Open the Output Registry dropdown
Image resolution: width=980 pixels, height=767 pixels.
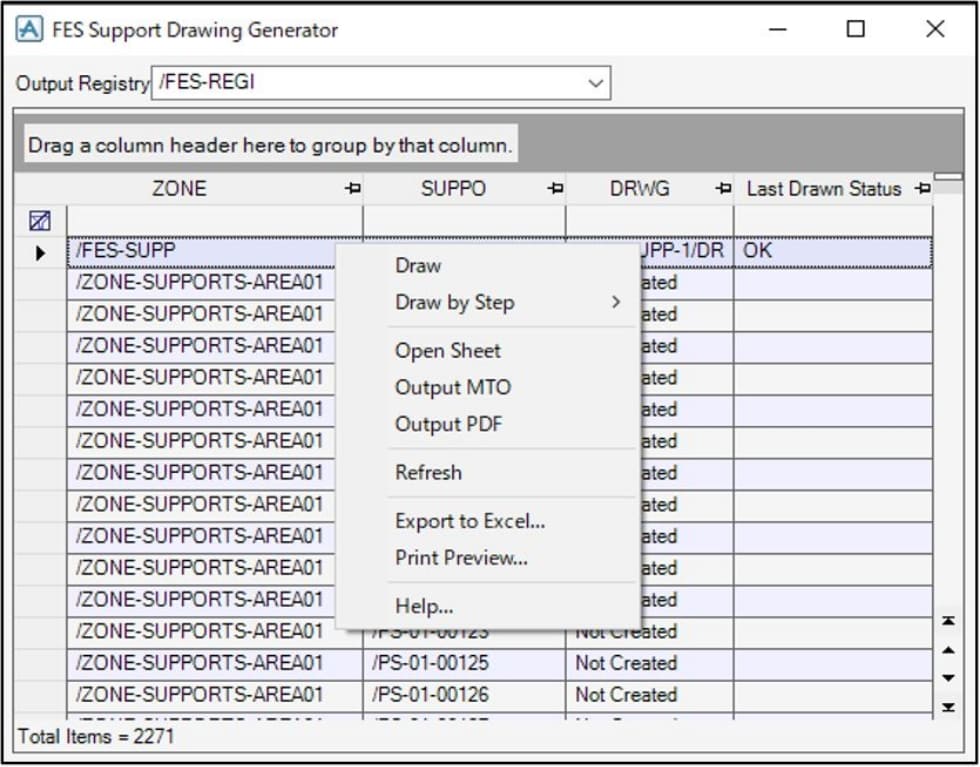click(596, 83)
